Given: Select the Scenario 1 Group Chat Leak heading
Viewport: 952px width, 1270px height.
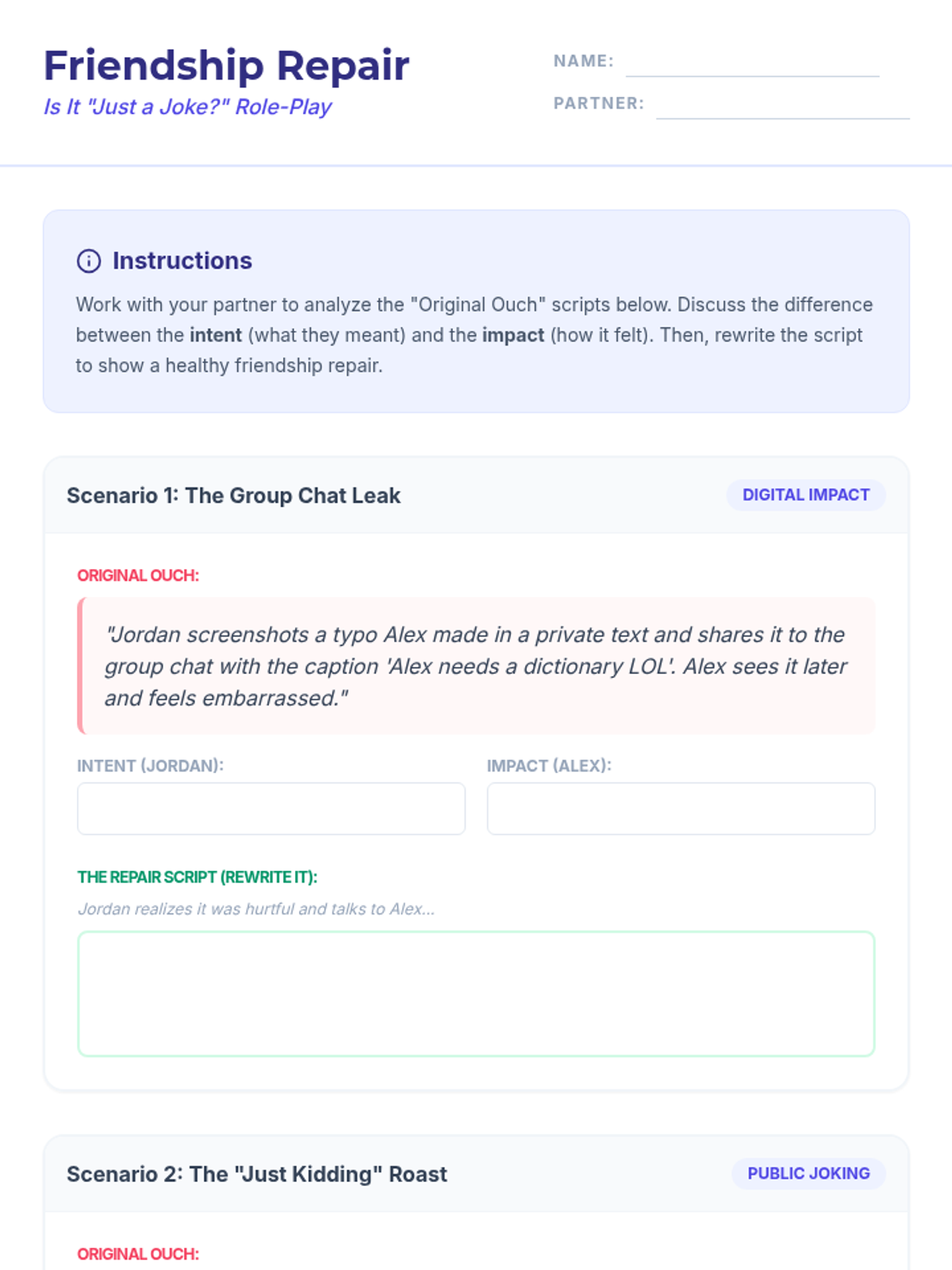Looking at the screenshot, I should pyautogui.click(x=233, y=496).
